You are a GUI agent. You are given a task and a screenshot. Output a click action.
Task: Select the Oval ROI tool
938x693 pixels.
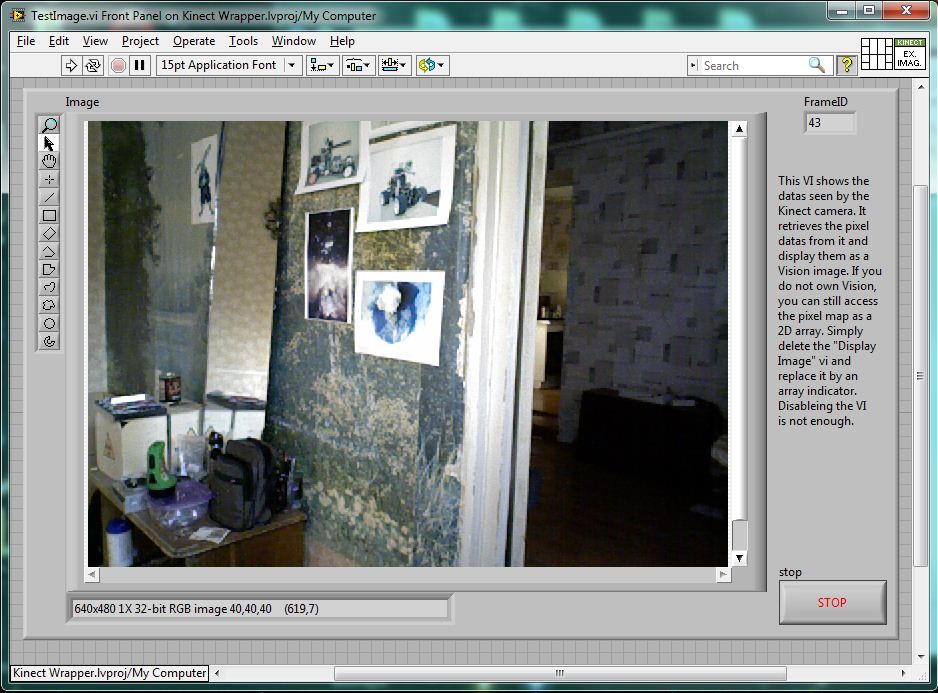[49, 323]
